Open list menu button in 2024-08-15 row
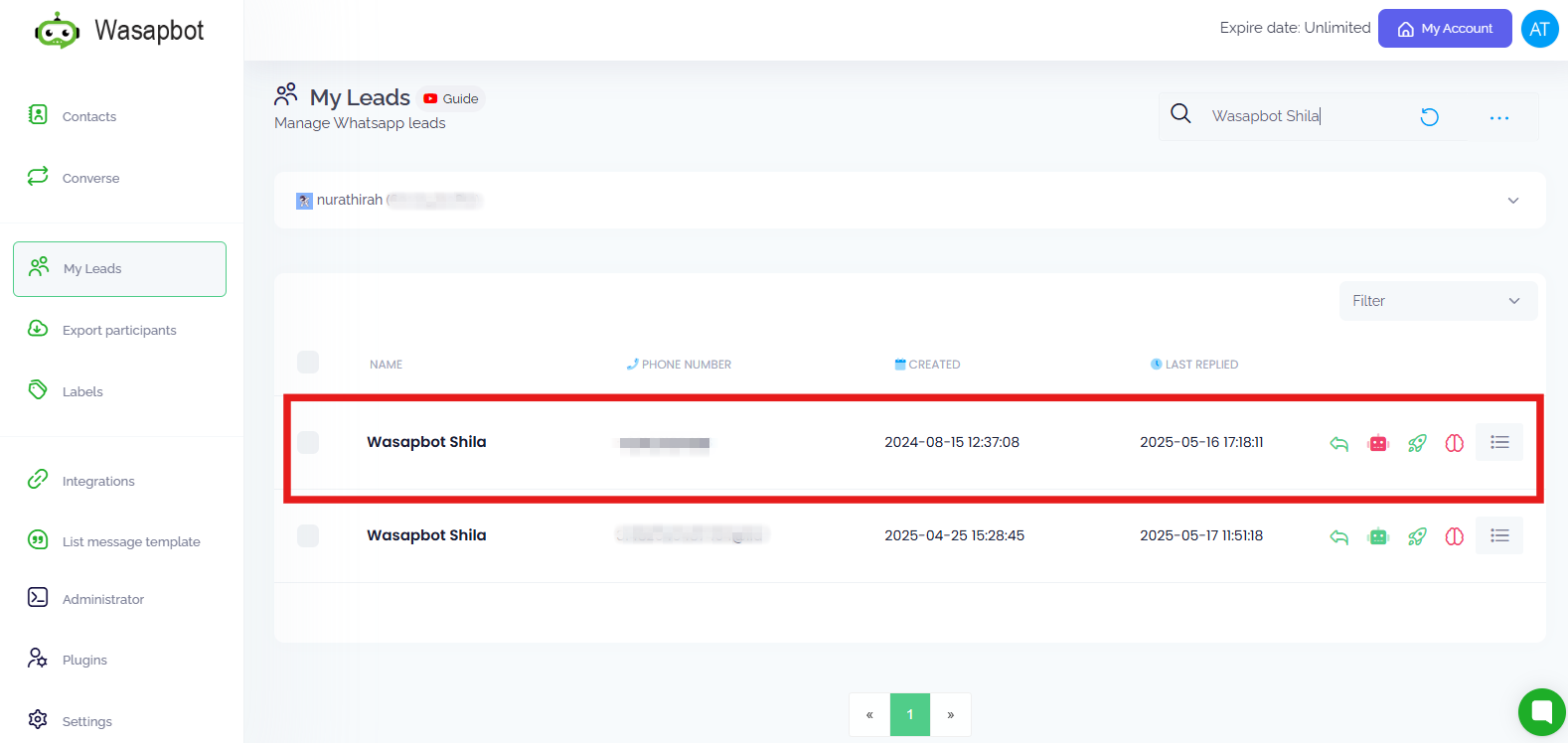This screenshot has height=743, width=1568. click(1499, 442)
